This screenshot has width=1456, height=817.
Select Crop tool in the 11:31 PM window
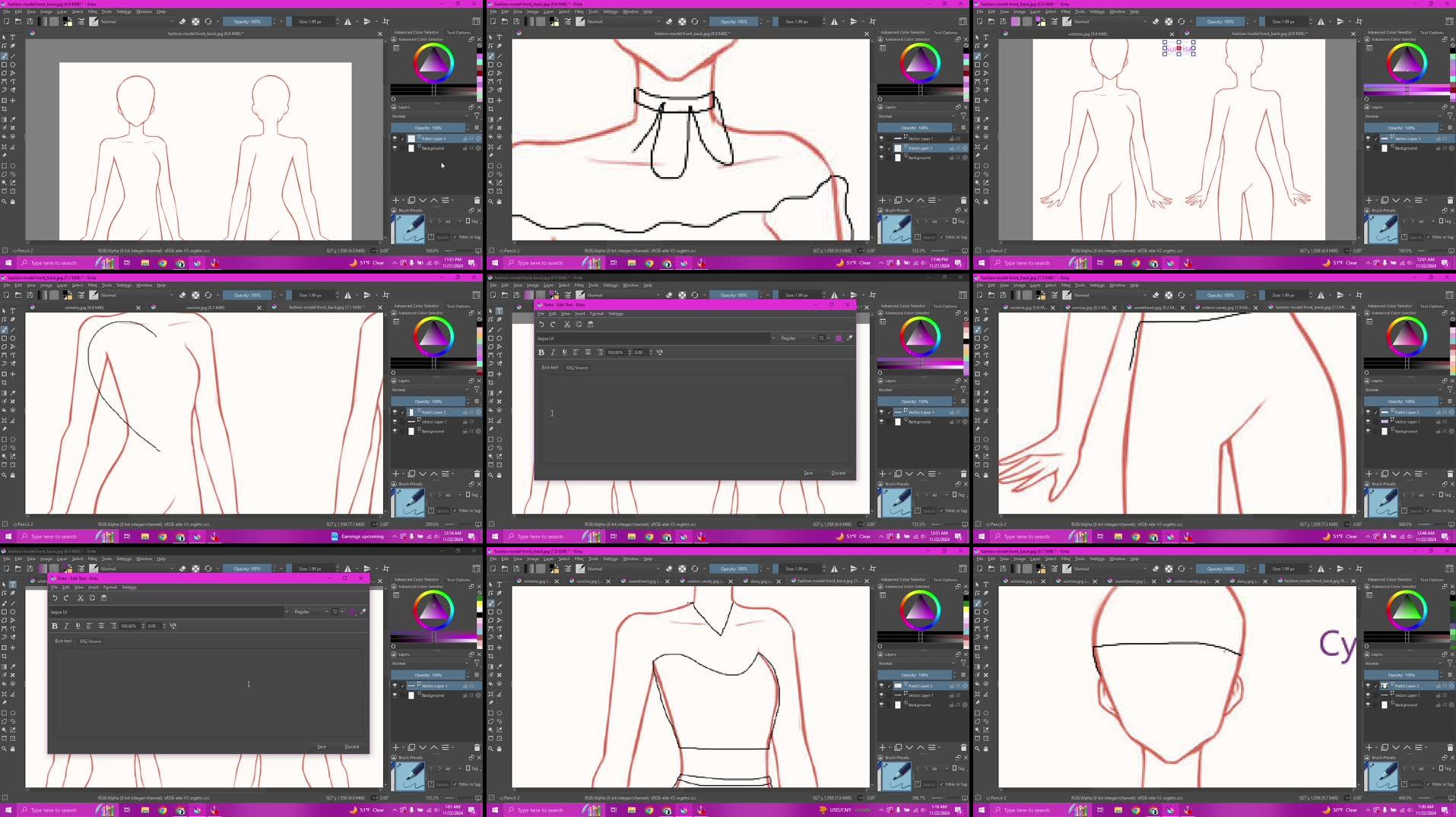click(x=5, y=109)
